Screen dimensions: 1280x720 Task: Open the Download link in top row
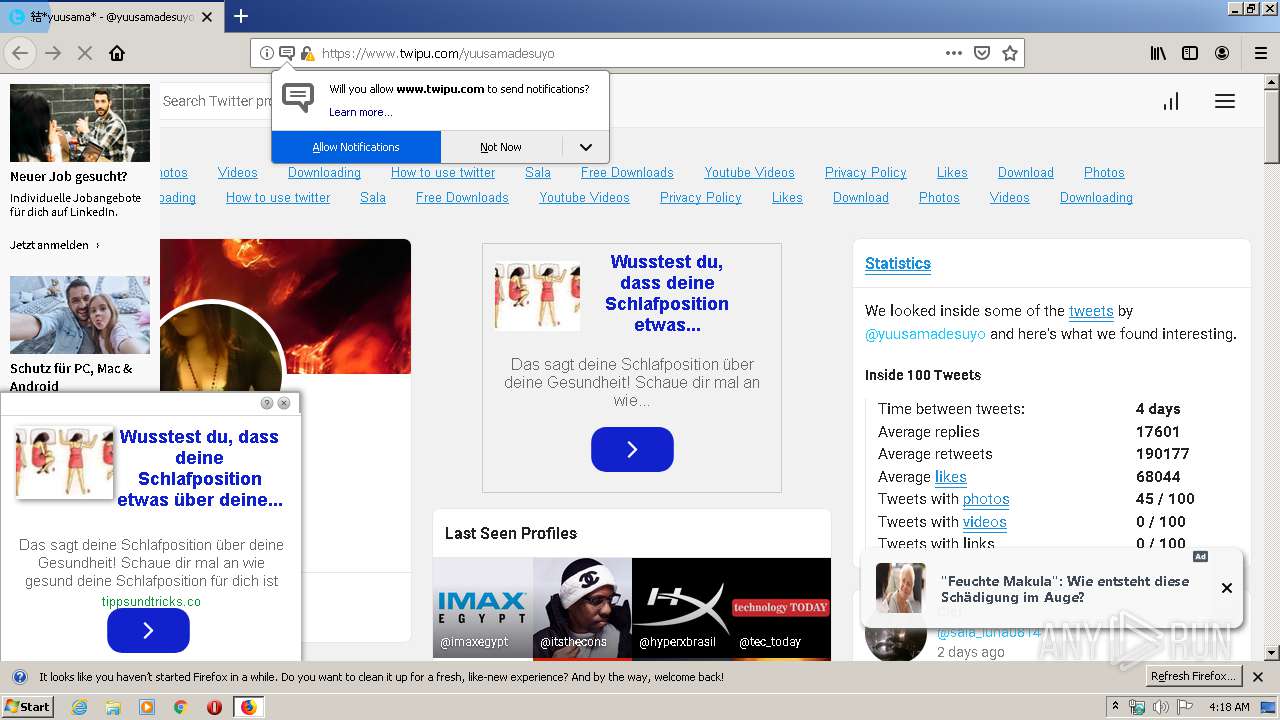pos(1026,172)
